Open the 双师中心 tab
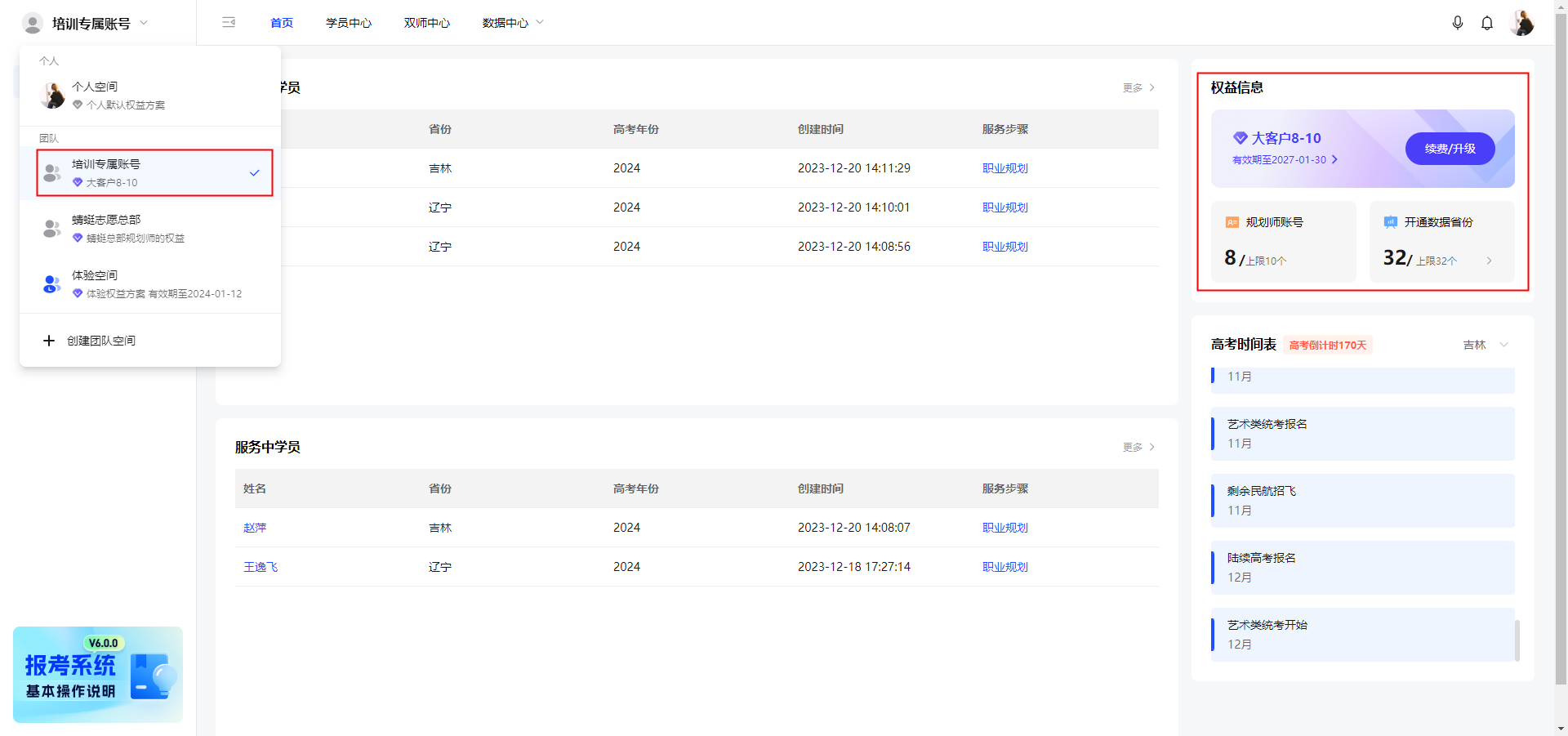 426,23
